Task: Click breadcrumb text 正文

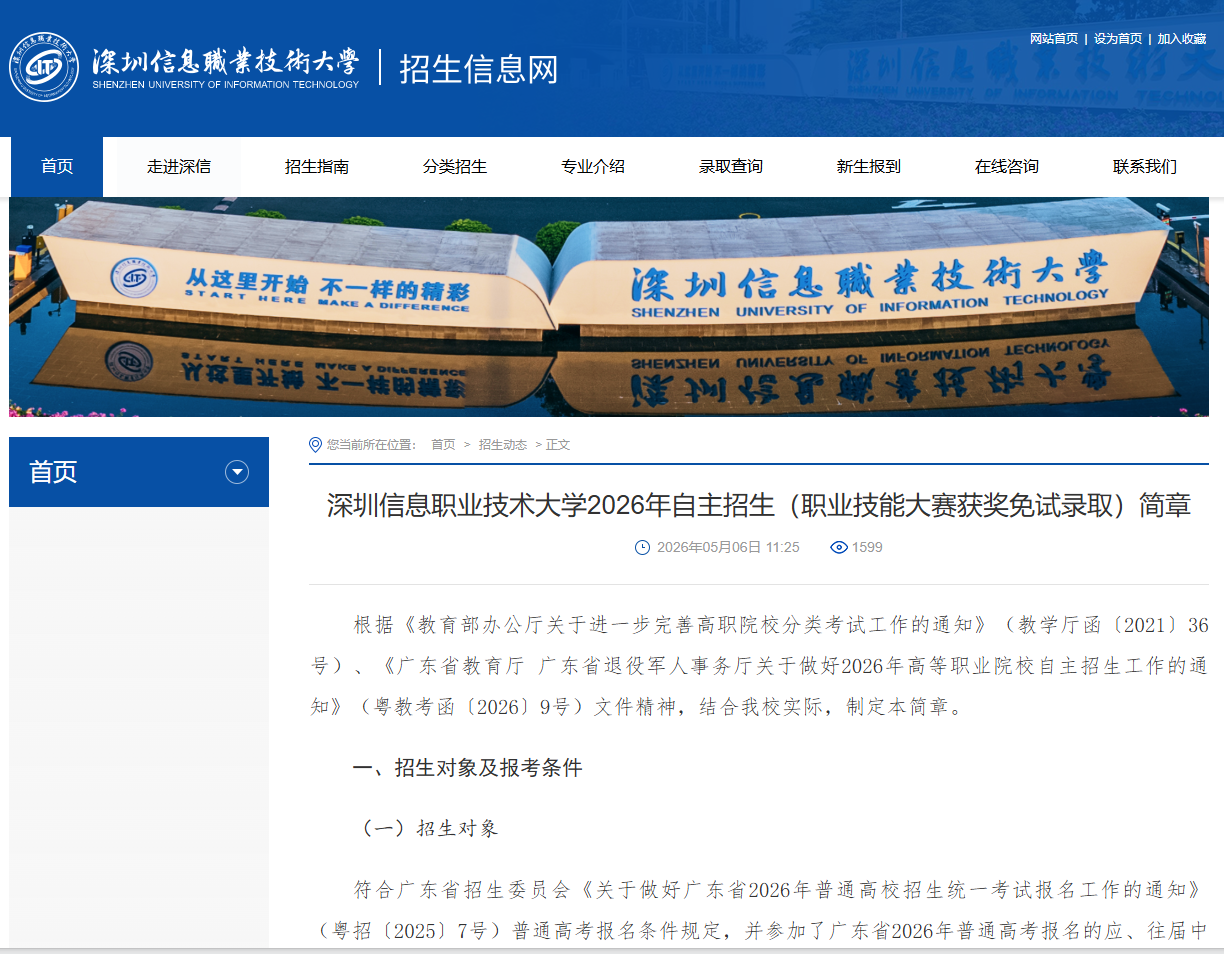Action: pyautogui.click(x=558, y=445)
